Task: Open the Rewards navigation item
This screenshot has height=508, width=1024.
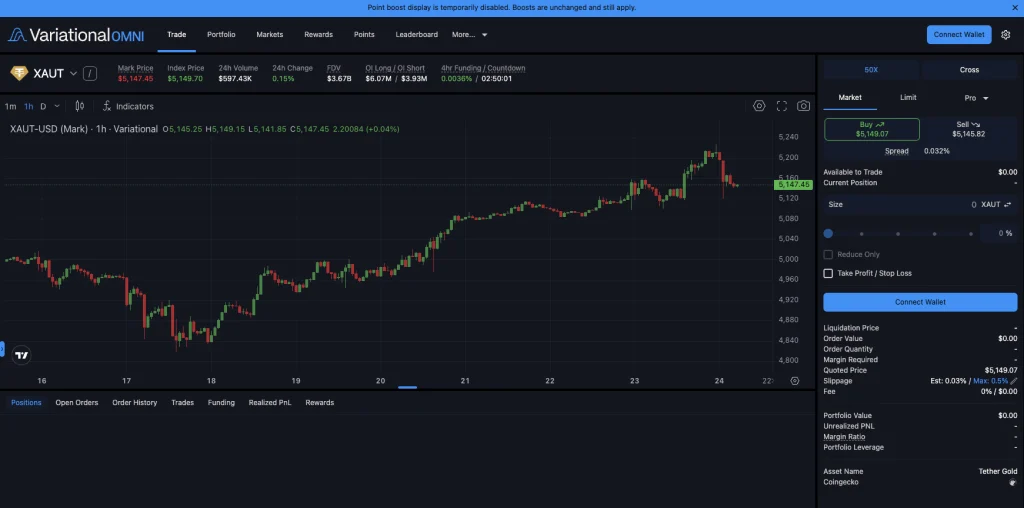Action: point(318,35)
